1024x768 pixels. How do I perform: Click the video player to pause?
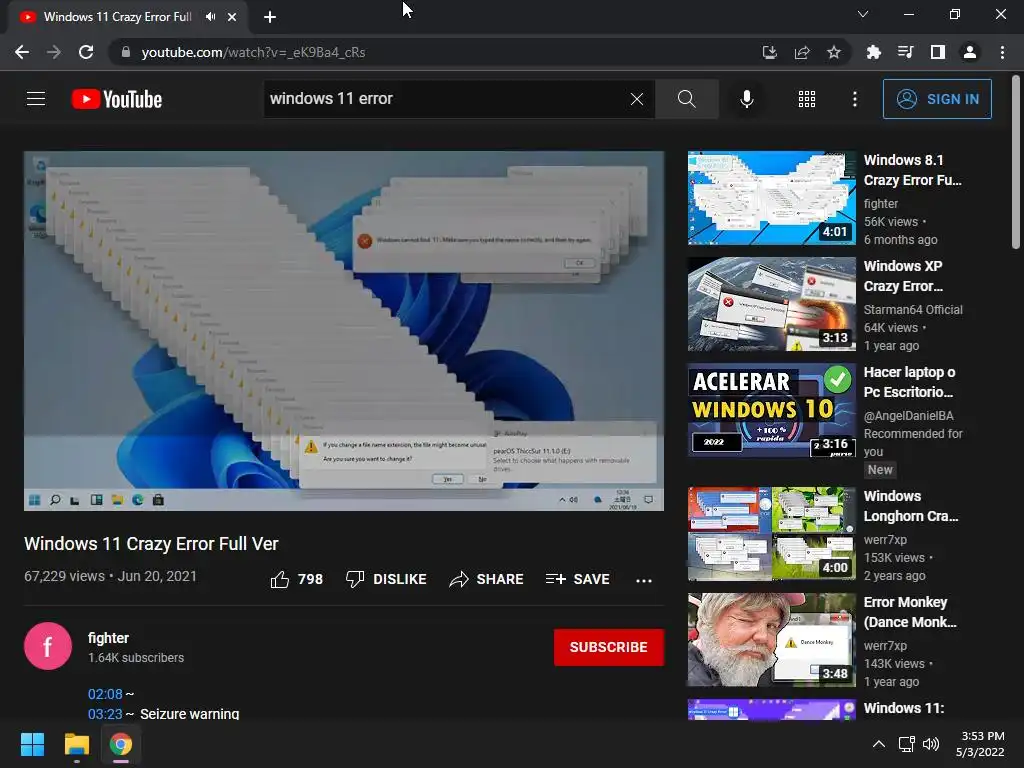(344, 330)
